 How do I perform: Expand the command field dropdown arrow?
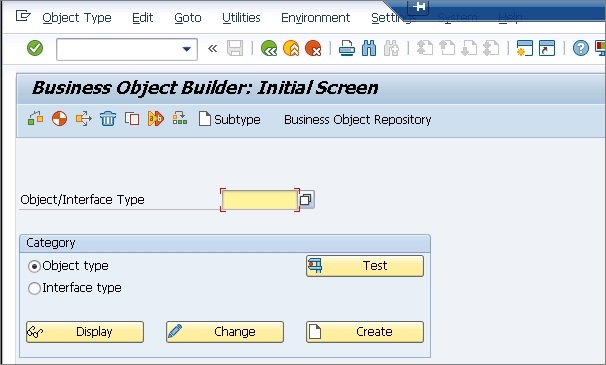[187, 49]
